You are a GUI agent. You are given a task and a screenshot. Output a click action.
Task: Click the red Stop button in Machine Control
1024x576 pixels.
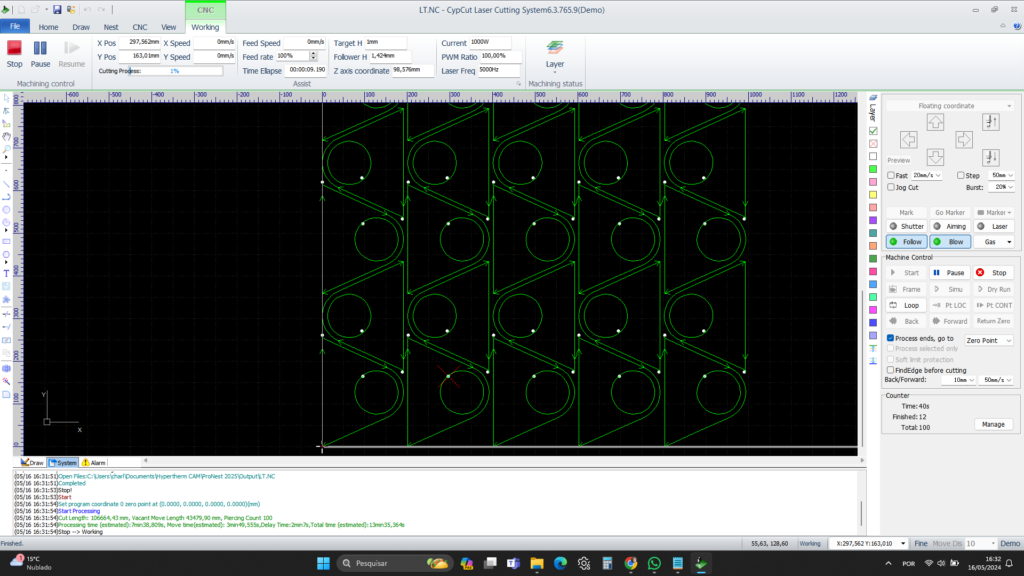[992, 272]
